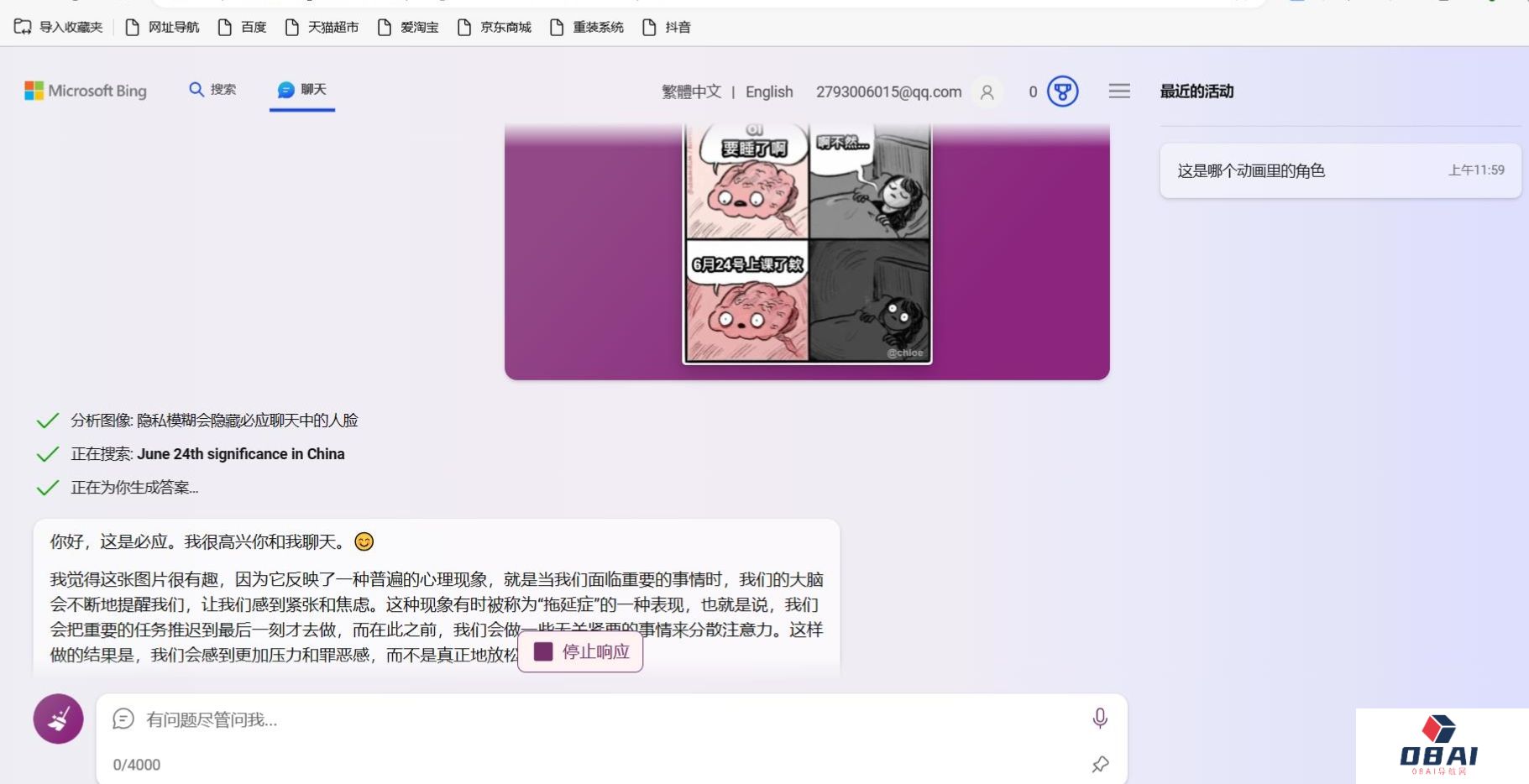
Task: Click the 2793006015@qq.com account email
Action: 888,91
